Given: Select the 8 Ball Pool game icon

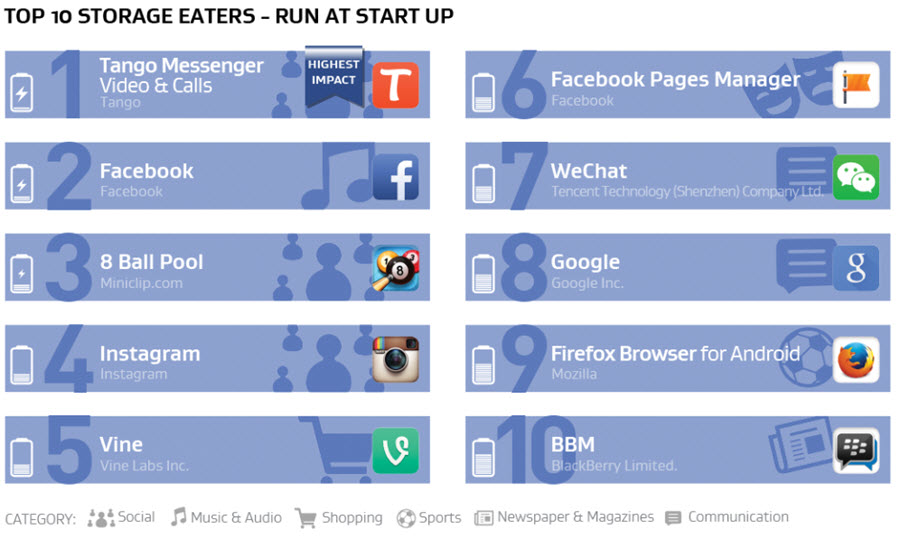Looking at the screenshot, I should coord(395,268).
